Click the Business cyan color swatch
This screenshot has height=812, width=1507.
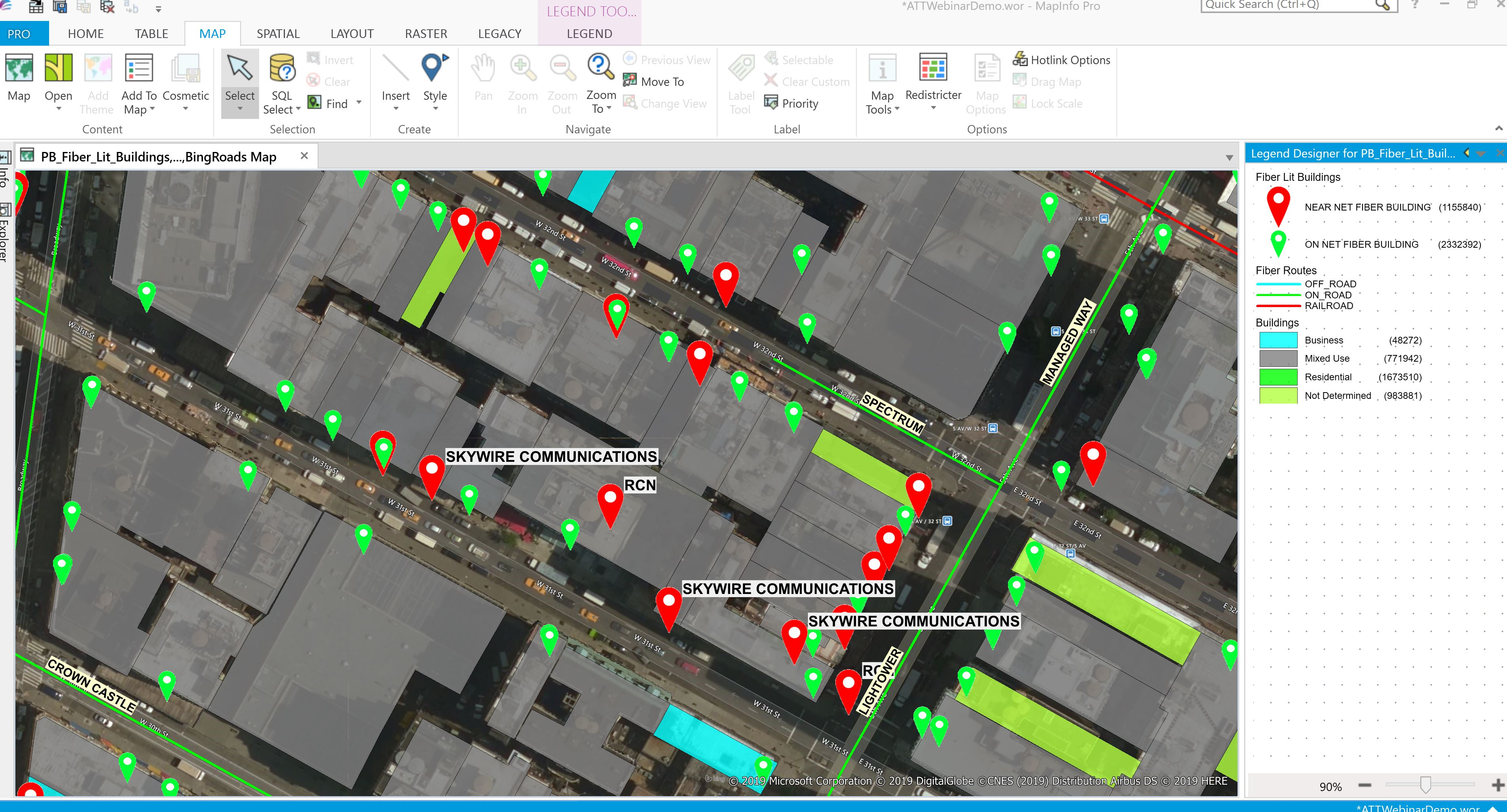tap(1278, 340)
